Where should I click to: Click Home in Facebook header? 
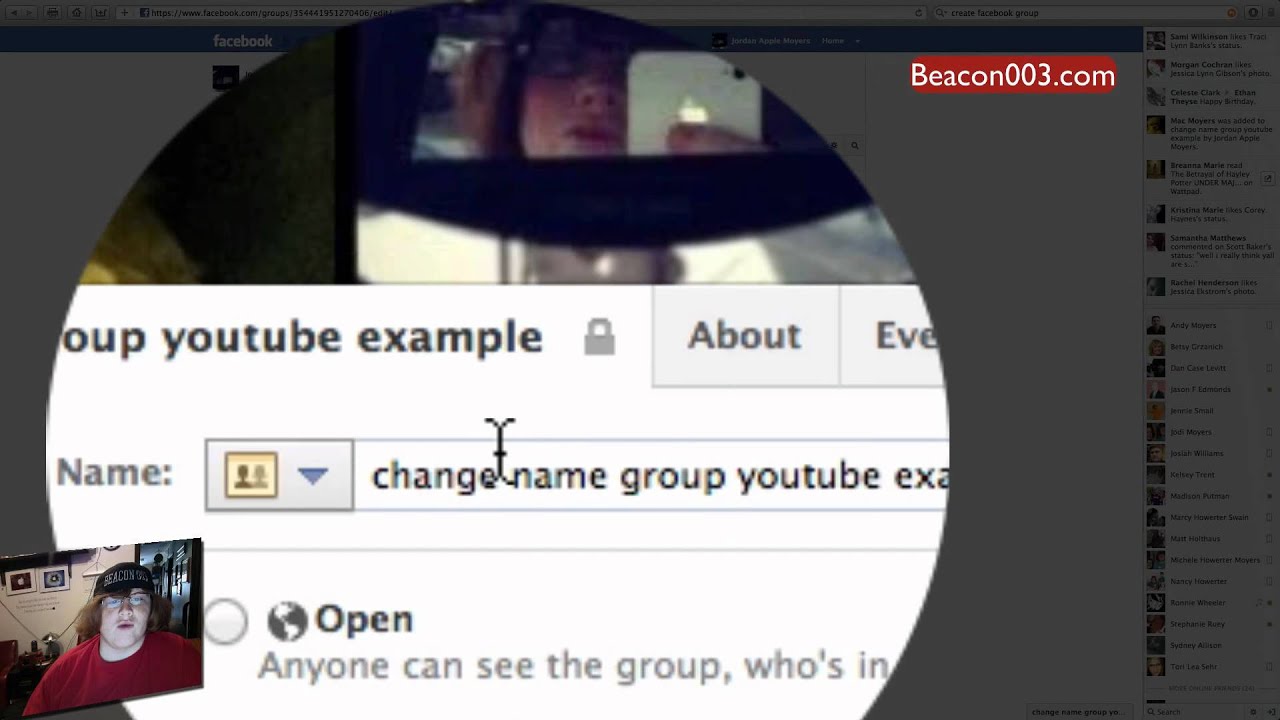(x=832, y=41)
